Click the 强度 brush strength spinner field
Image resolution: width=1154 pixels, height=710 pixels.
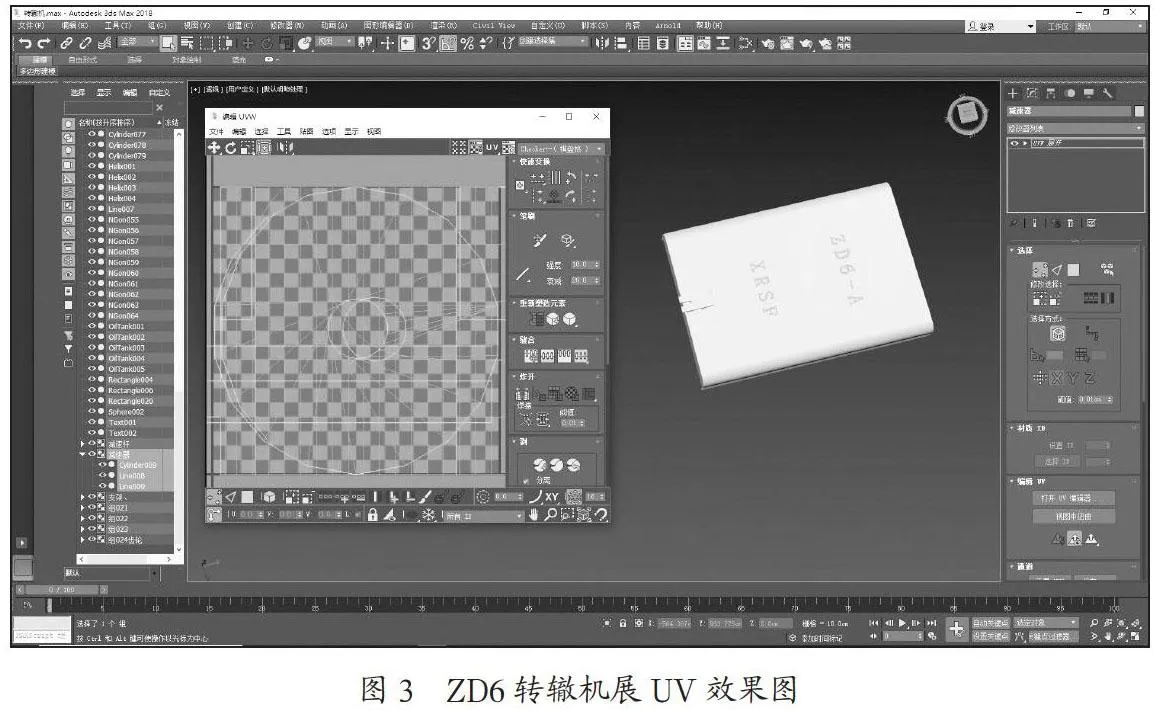tap(583, 265)
